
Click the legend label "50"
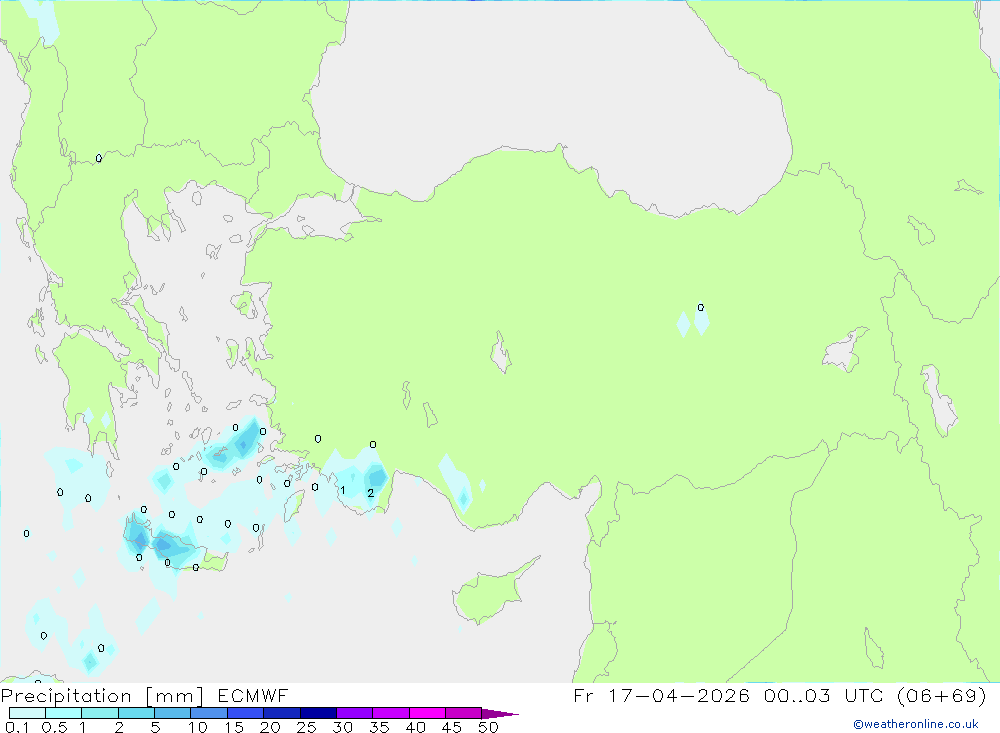489,727
